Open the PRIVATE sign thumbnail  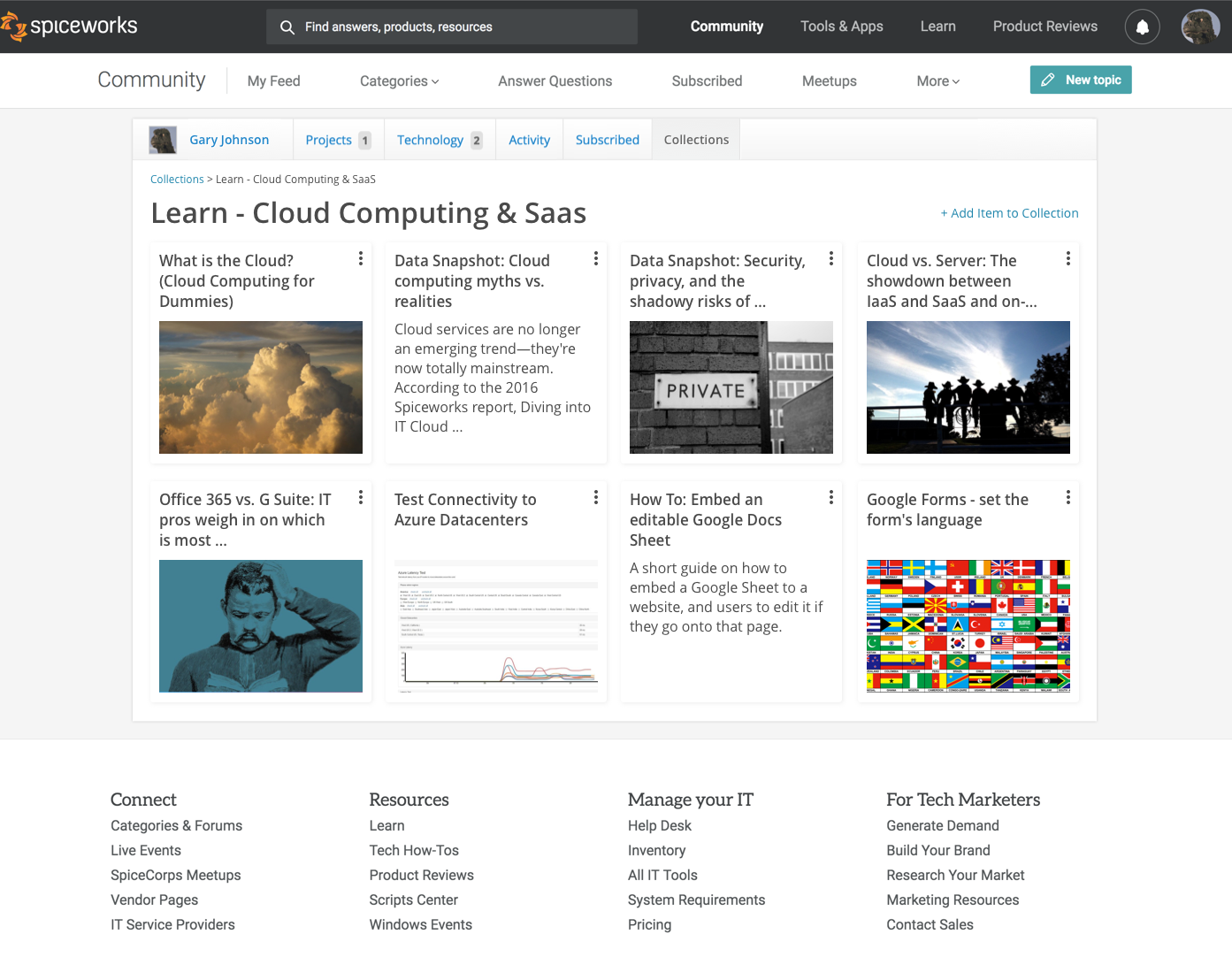tap(731, 387)
